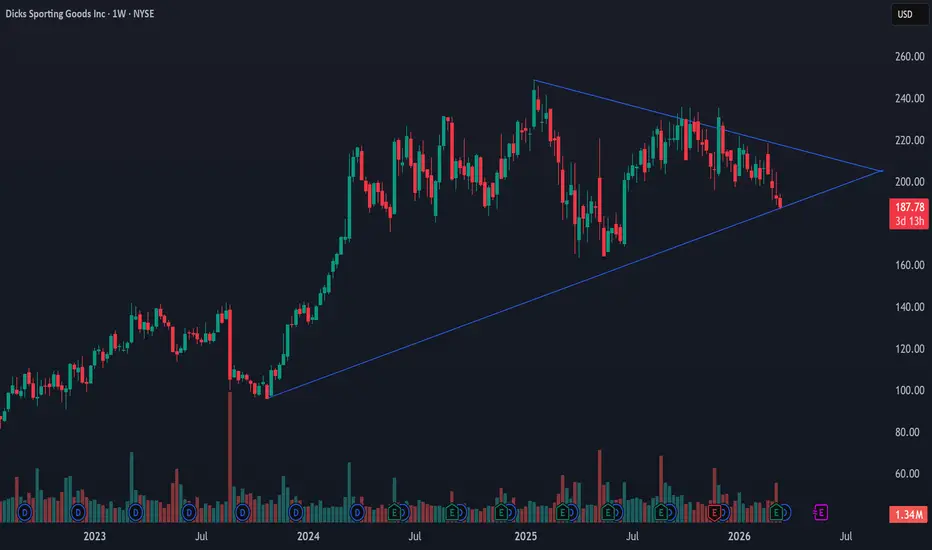Open the first green earnings E marker
Screen dimensions: 932x550
(394, 512)
